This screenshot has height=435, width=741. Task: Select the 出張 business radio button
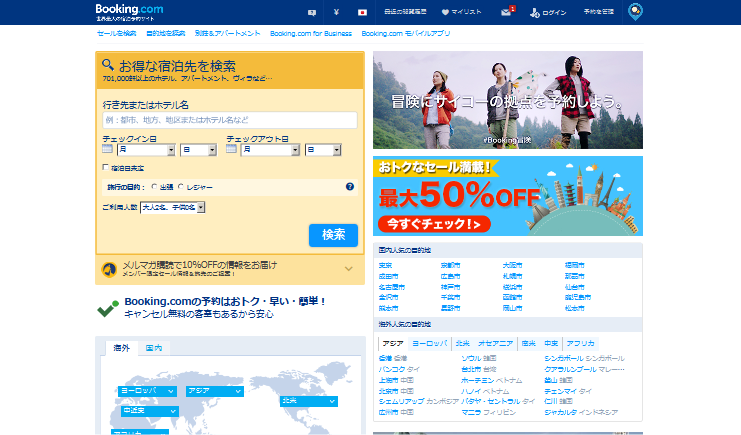pos(154,187)
